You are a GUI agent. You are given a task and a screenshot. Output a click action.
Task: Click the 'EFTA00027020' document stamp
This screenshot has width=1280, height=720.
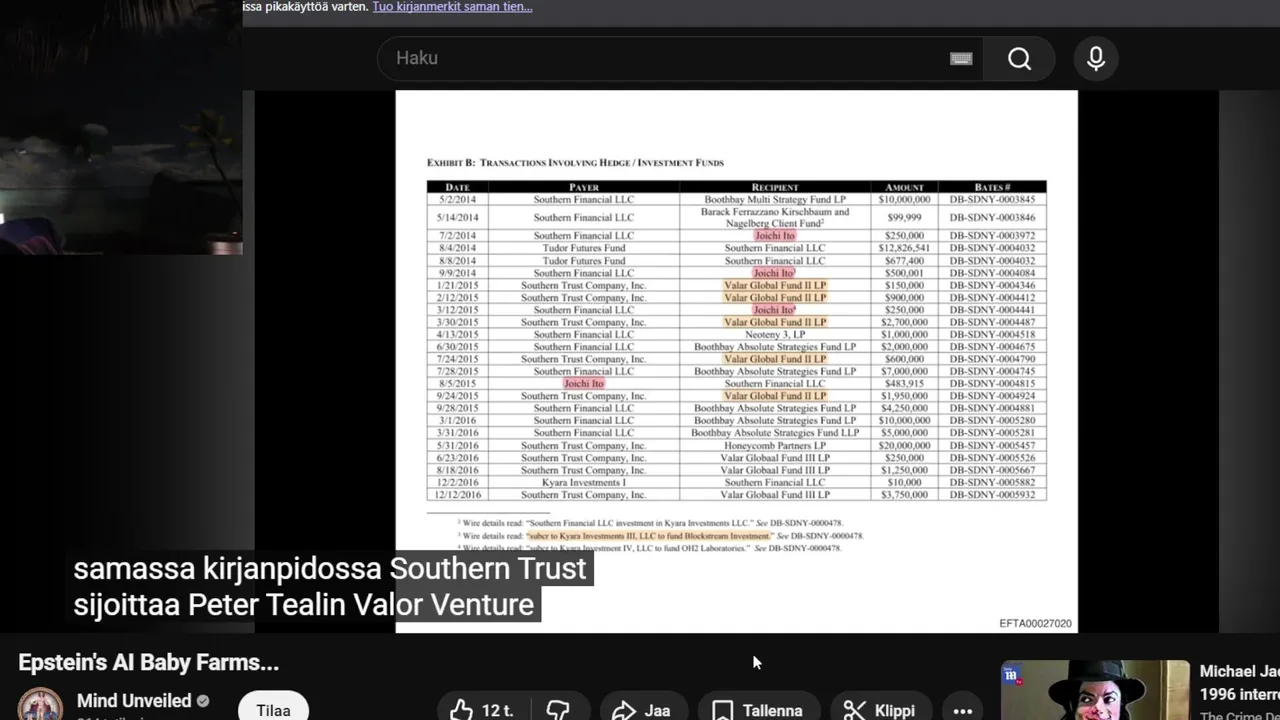click(1035, 624)
